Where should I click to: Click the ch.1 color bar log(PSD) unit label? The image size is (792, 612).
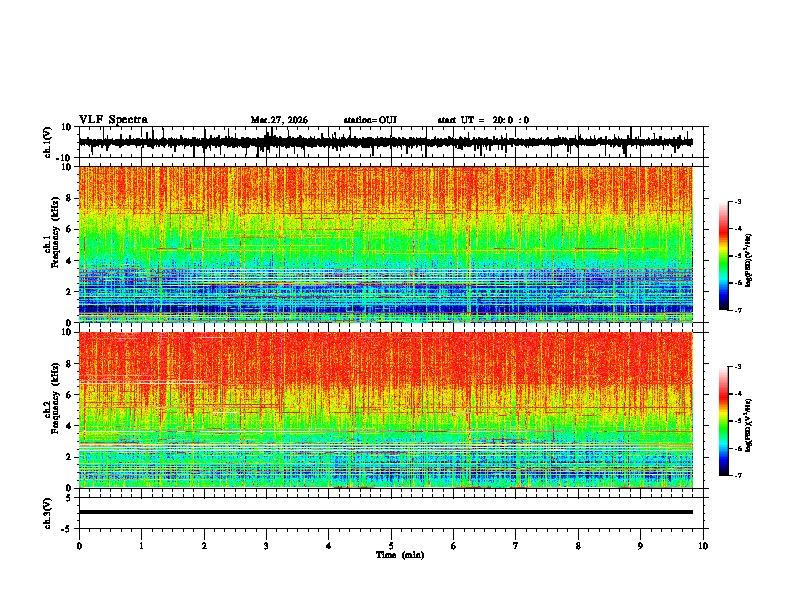pos(748,261)
